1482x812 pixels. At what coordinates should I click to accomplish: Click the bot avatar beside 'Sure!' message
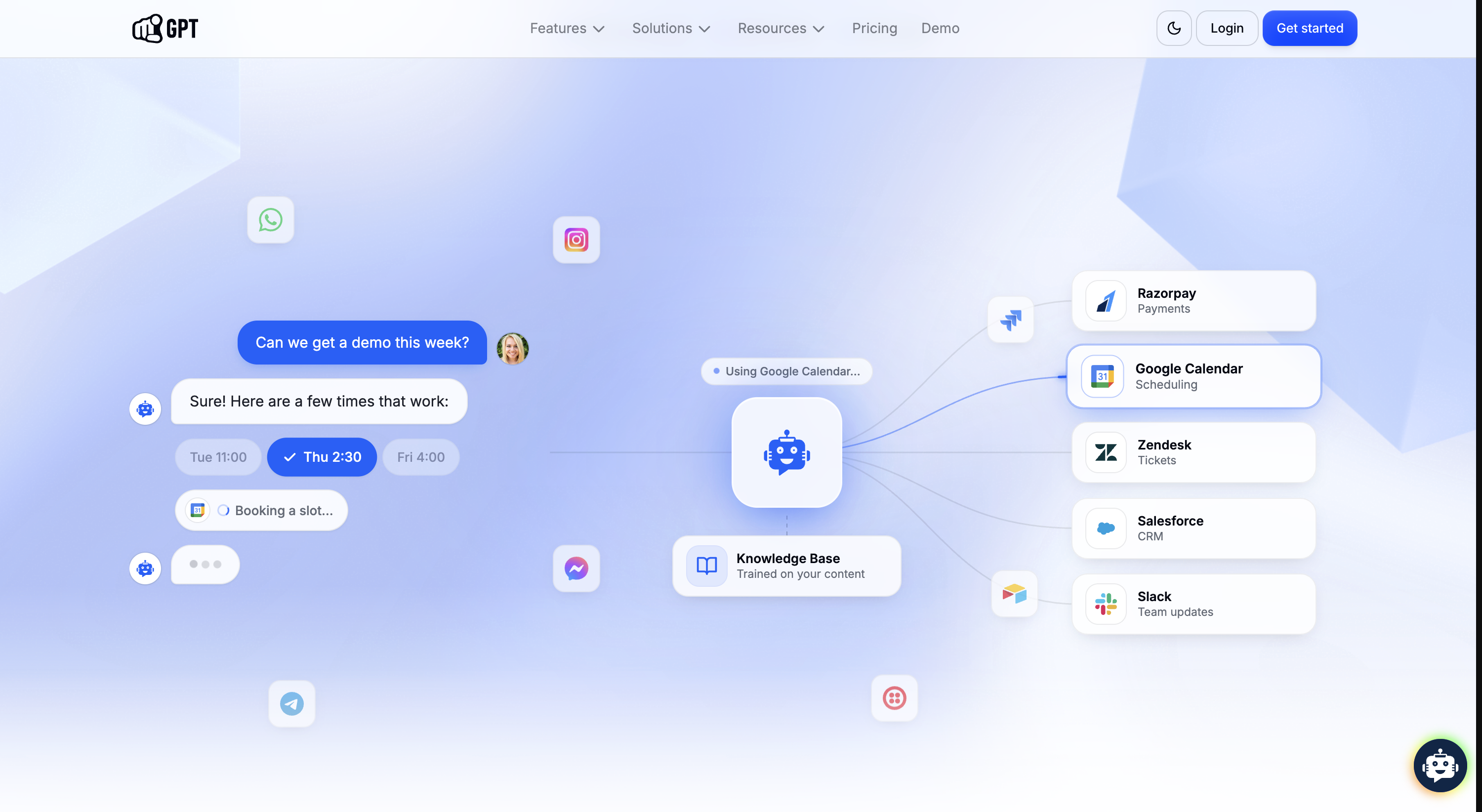145,409
